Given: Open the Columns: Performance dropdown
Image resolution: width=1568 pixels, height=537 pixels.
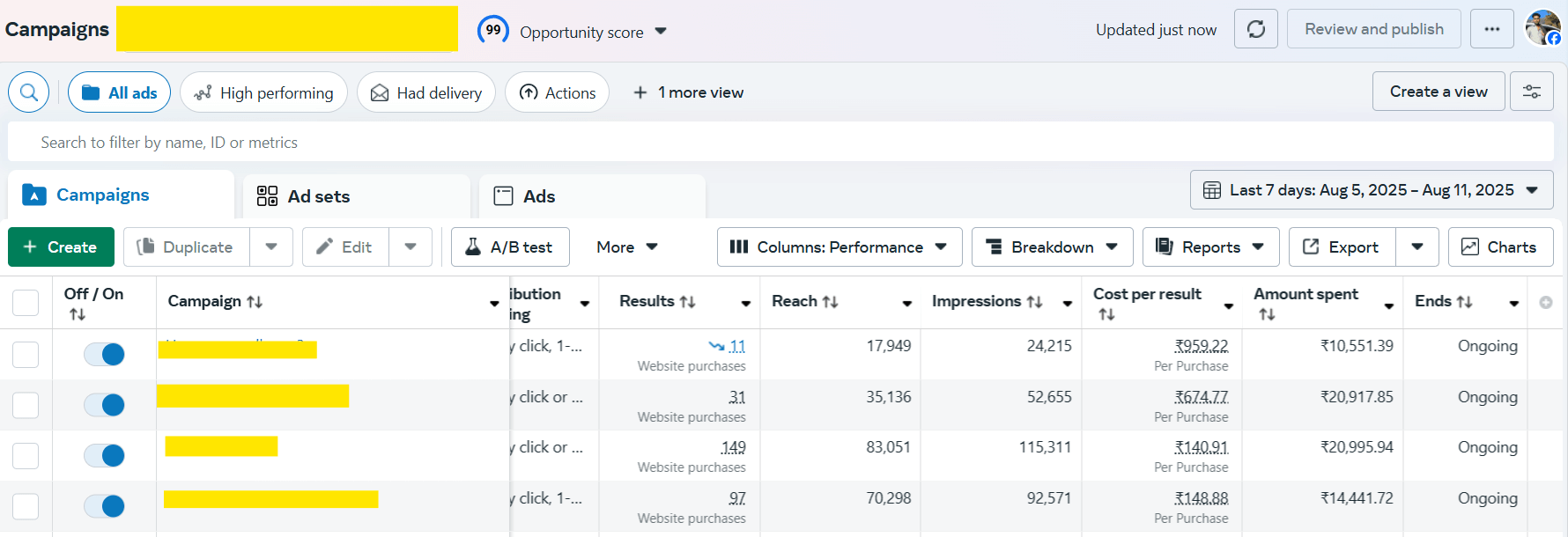Looking at the screenshot, I should (x=839, y=247).
